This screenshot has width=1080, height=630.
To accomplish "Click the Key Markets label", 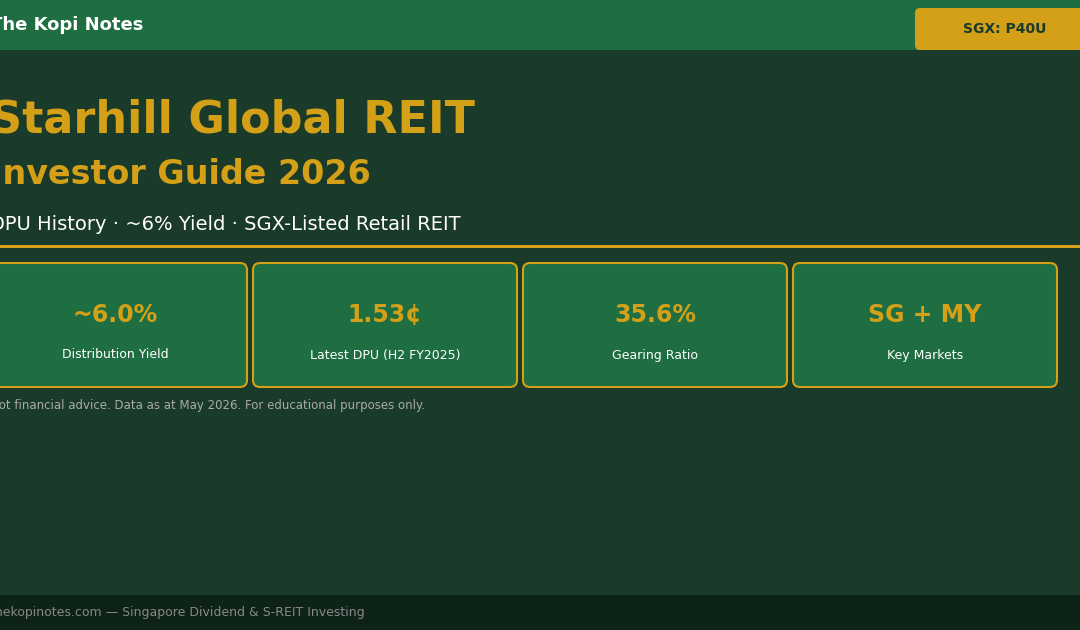I will point(924,355).
